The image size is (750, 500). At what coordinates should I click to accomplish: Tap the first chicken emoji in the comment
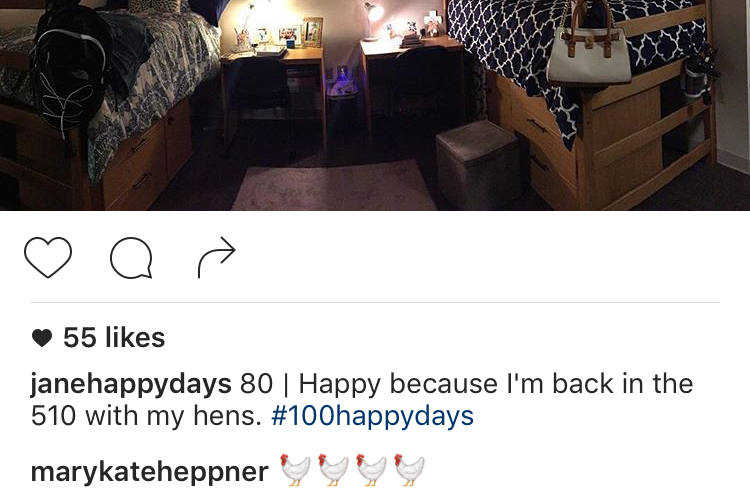pos(295,470)
